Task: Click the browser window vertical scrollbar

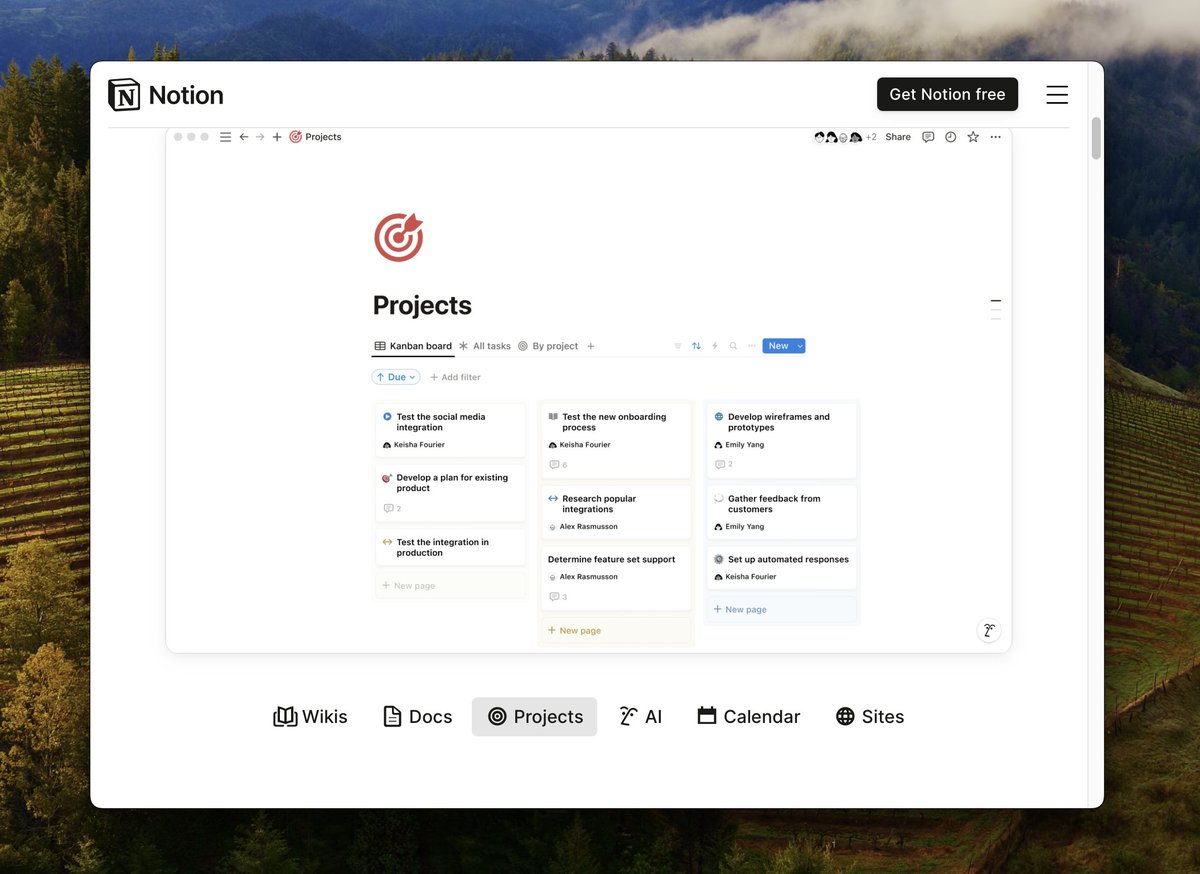Action: click(x=1096, y=139)
